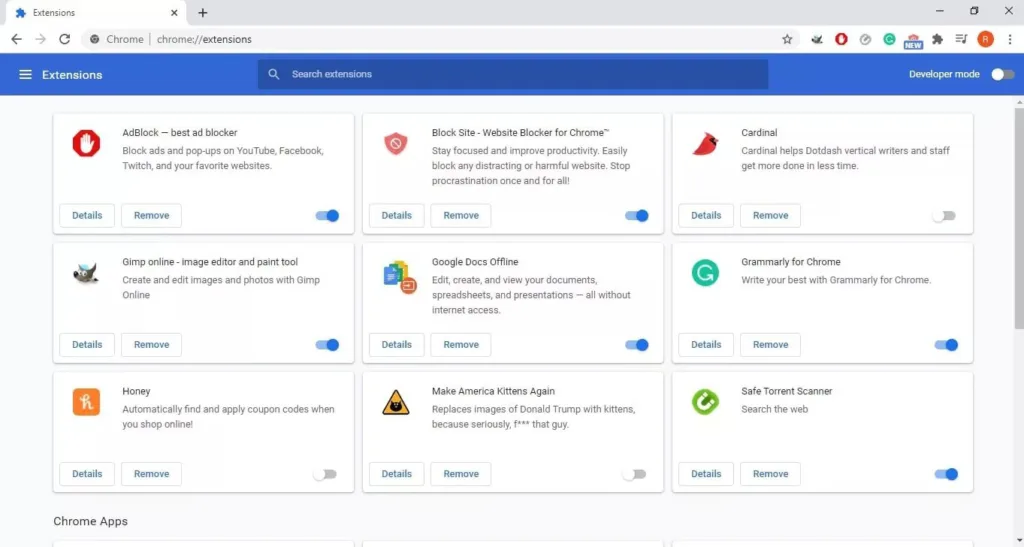
Task: Remove Make America Kittens Again extension
Action: click(461, 474)
